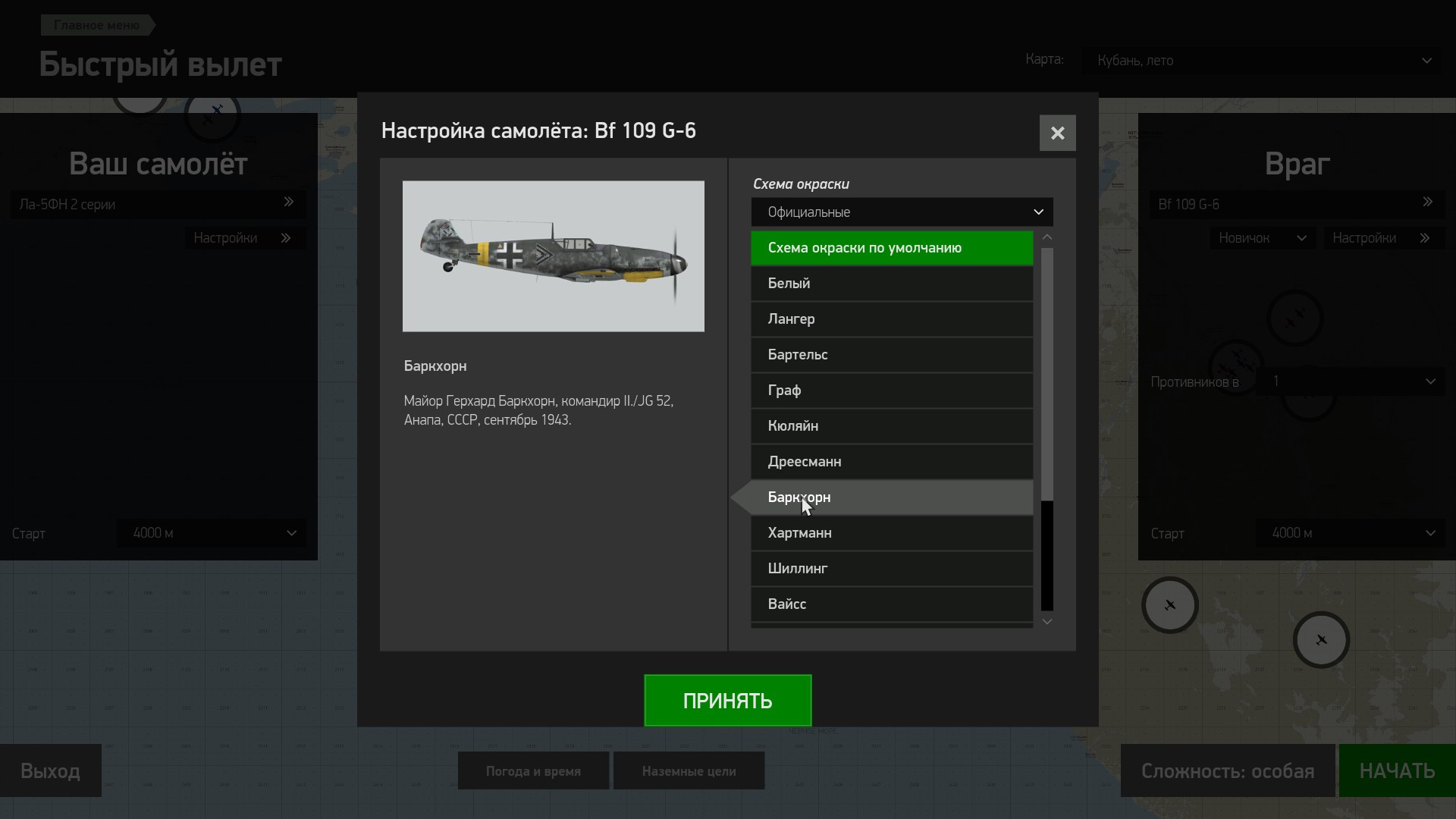The width and height of the screenshot is (1456, 819).
Task: Choose the Белый skin
Action: click(x=892, y=284)
